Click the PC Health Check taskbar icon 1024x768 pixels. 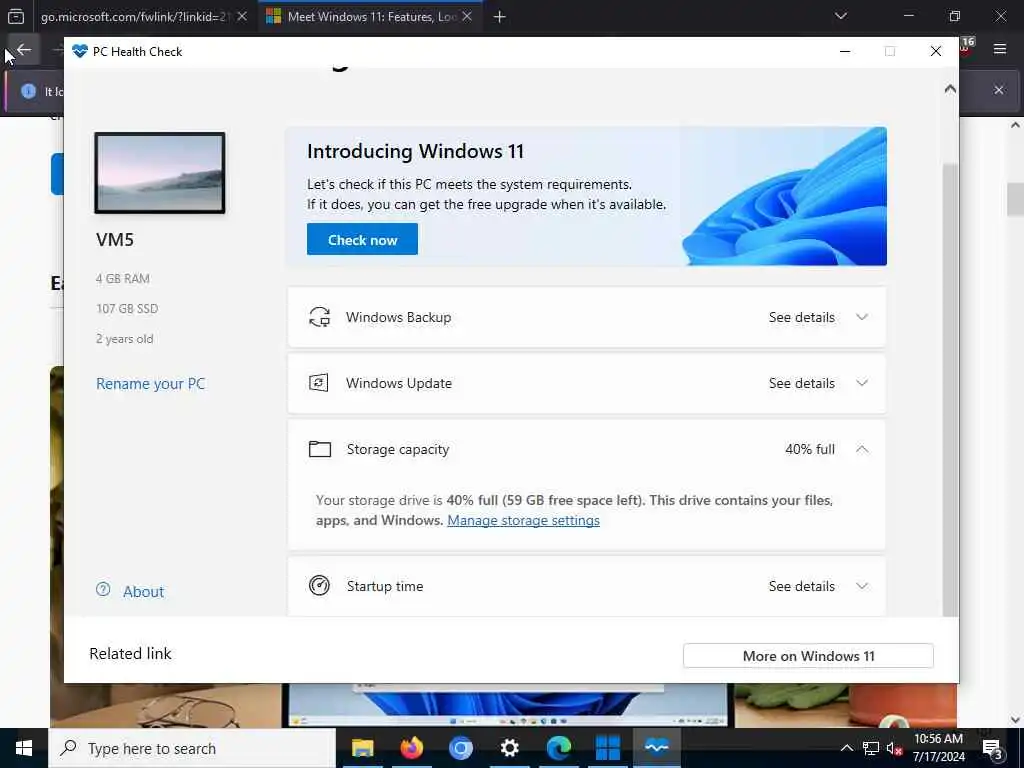tap(657, 748)
